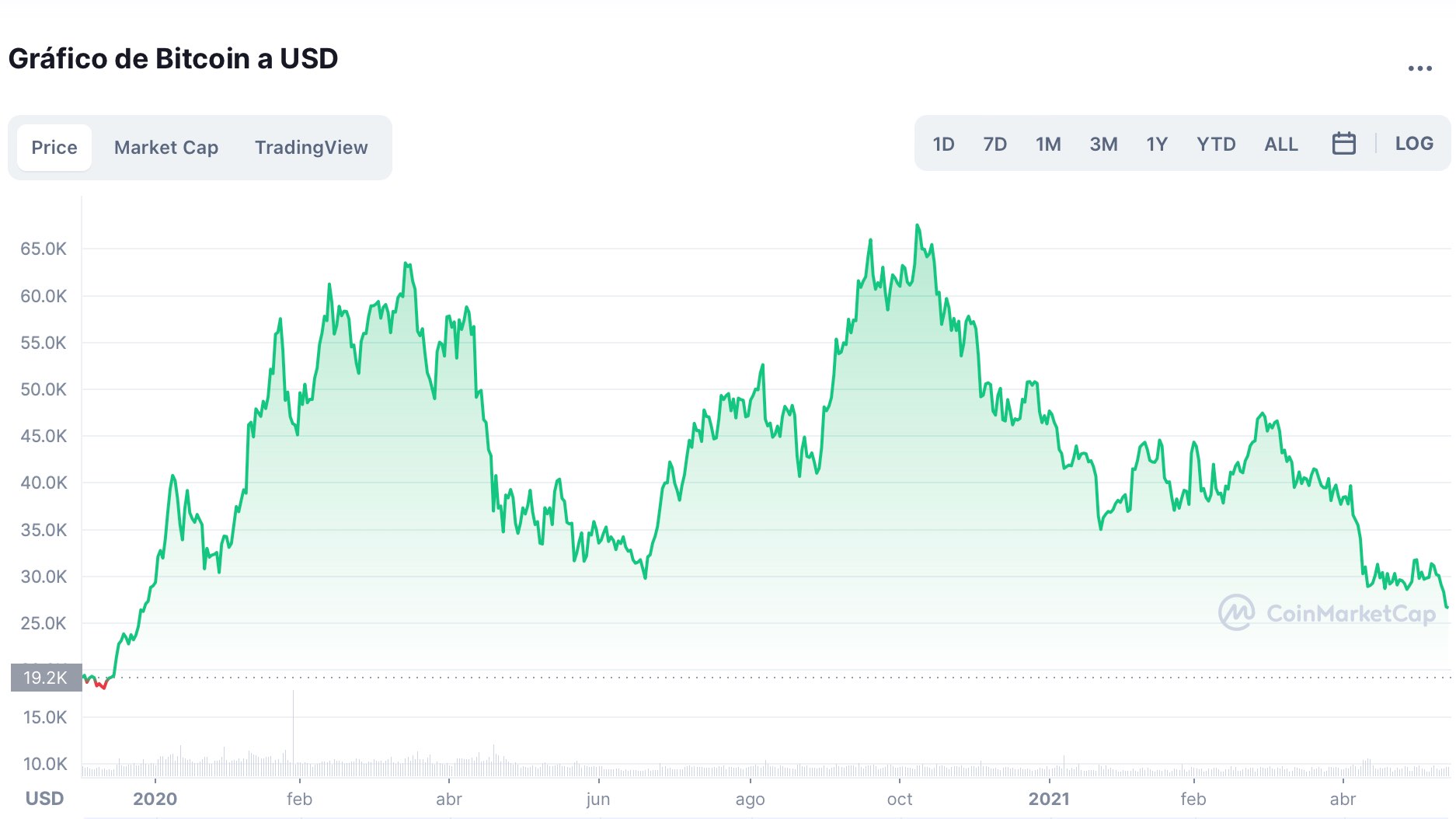Open the calendar date range picker
This screenshot has width=1456, height=819.
point(1343,144)
